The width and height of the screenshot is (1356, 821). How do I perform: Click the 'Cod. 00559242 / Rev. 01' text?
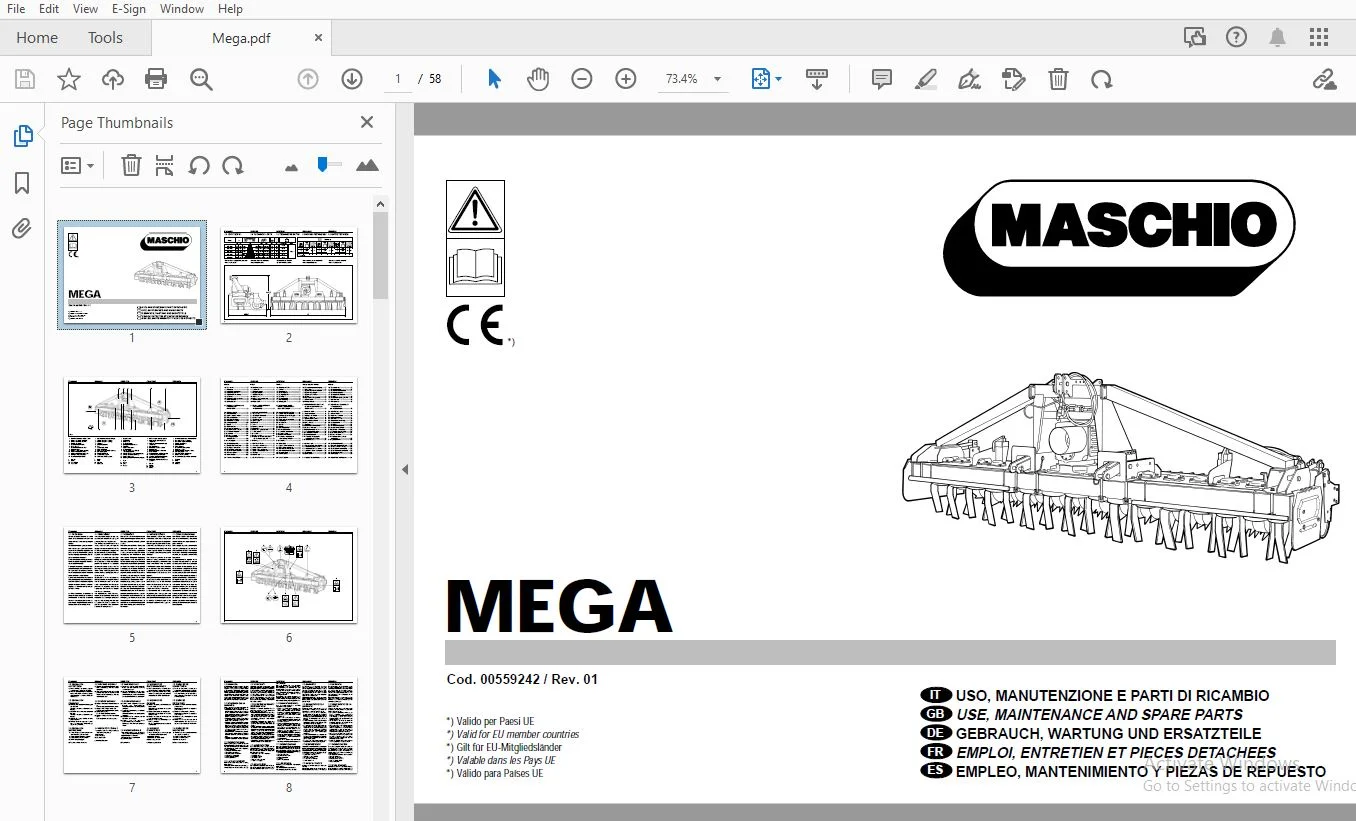tap(522, 679)
